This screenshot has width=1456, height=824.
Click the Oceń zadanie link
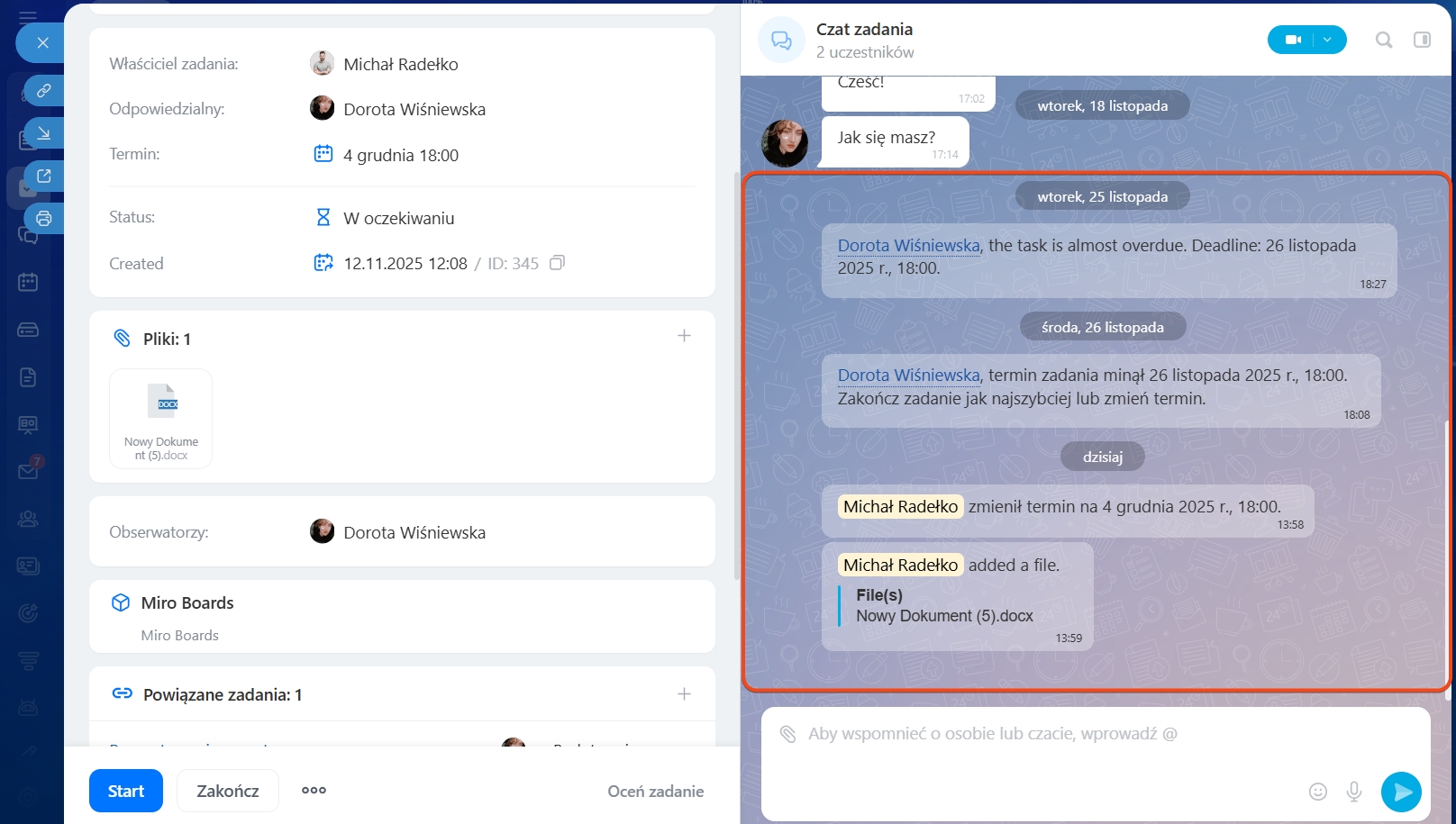pyautogui.click(x=655, y=792)
